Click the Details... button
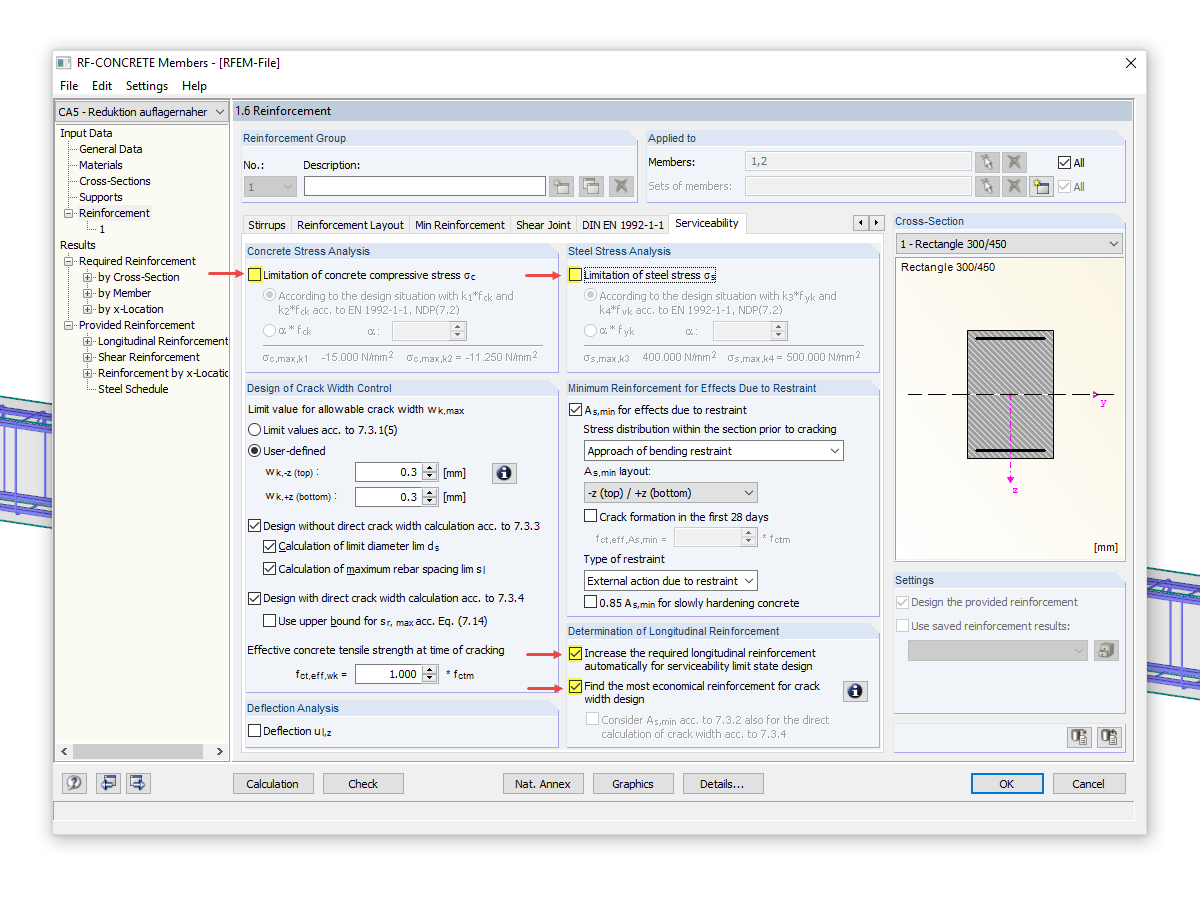 723,784
